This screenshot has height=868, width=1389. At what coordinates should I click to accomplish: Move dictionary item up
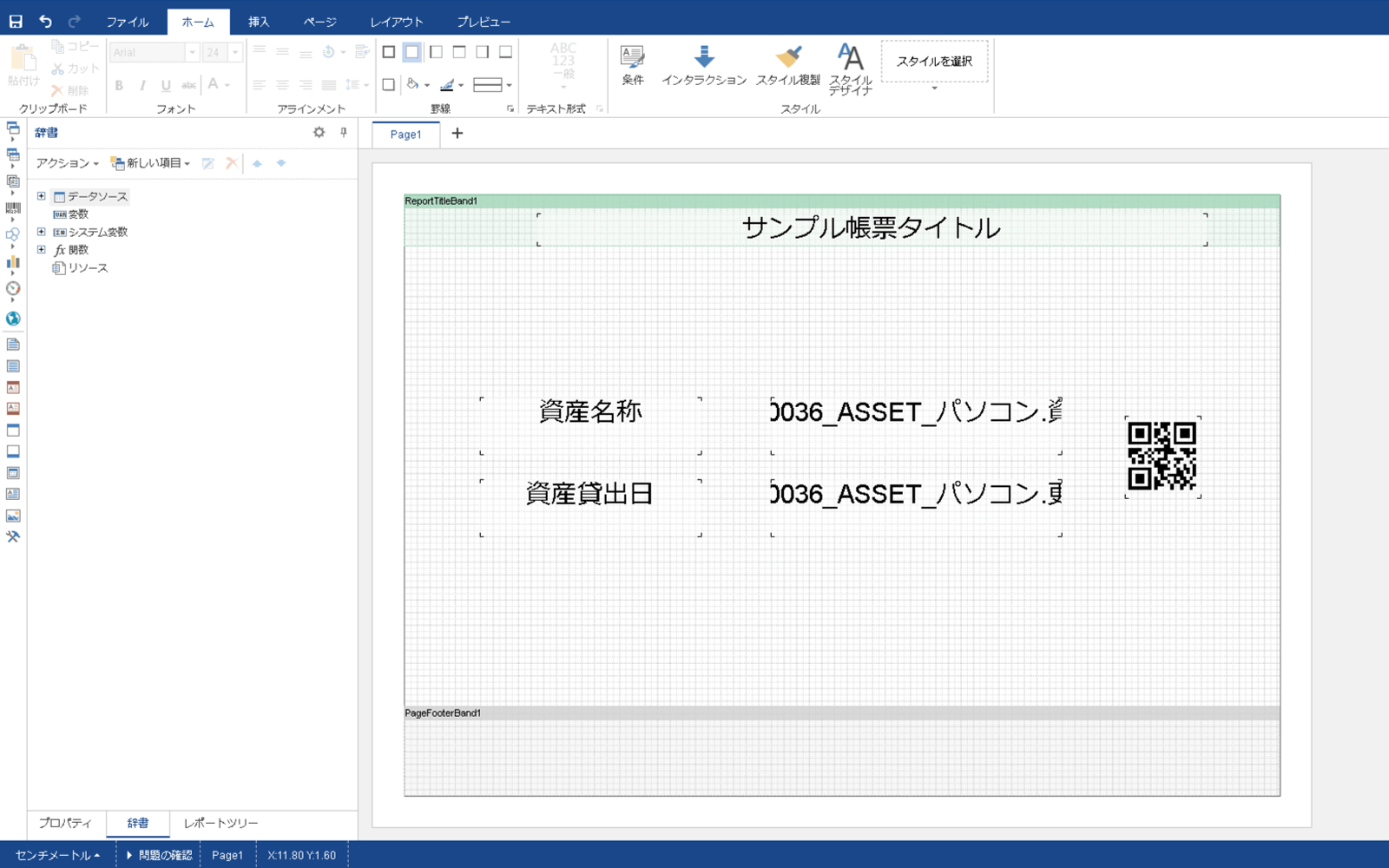pos(257,163)
